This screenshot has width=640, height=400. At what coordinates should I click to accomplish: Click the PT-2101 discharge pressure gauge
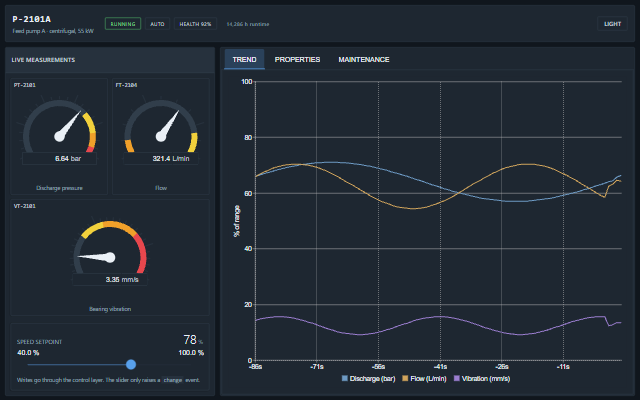click(60, 130)
